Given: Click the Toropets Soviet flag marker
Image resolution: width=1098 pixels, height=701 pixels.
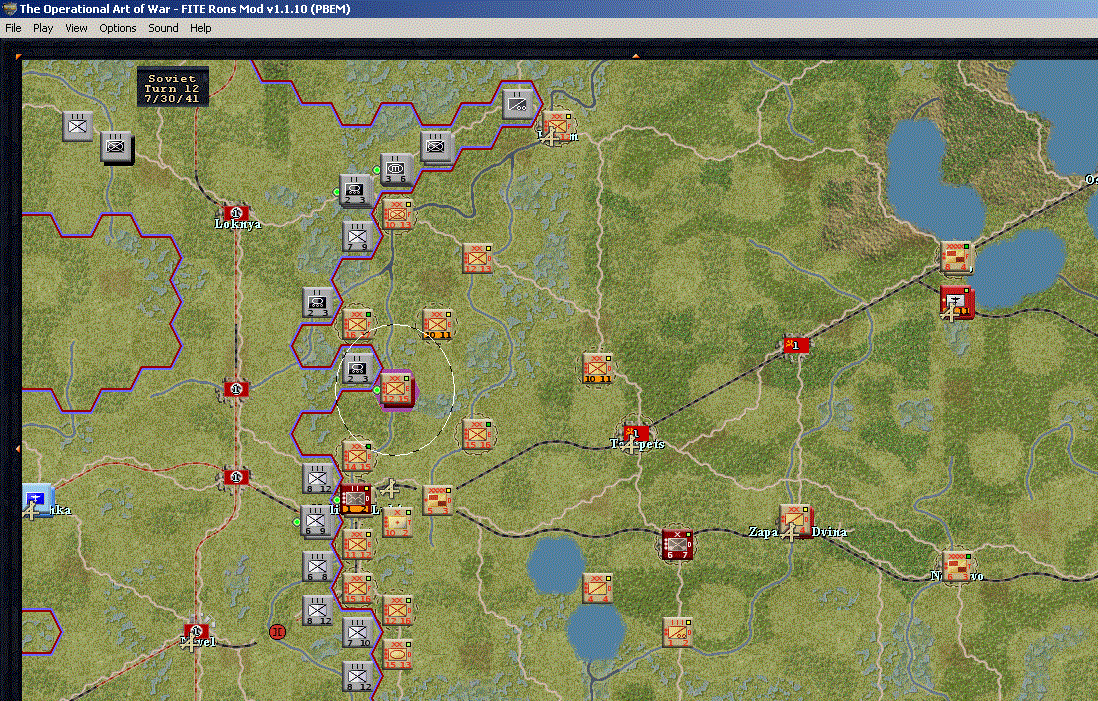Looking at the screenshot, I should (636, 433).
